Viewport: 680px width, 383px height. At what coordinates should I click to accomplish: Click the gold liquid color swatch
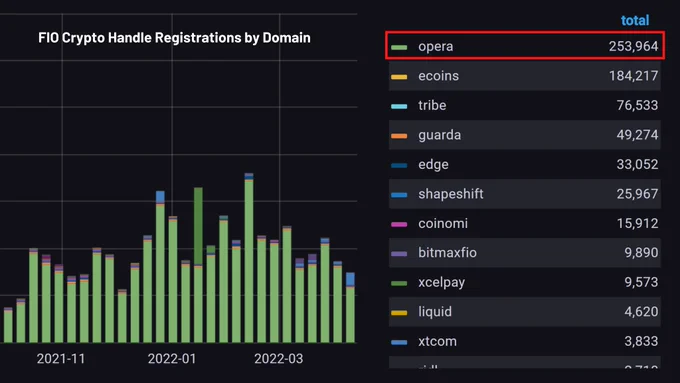[399, 313]
